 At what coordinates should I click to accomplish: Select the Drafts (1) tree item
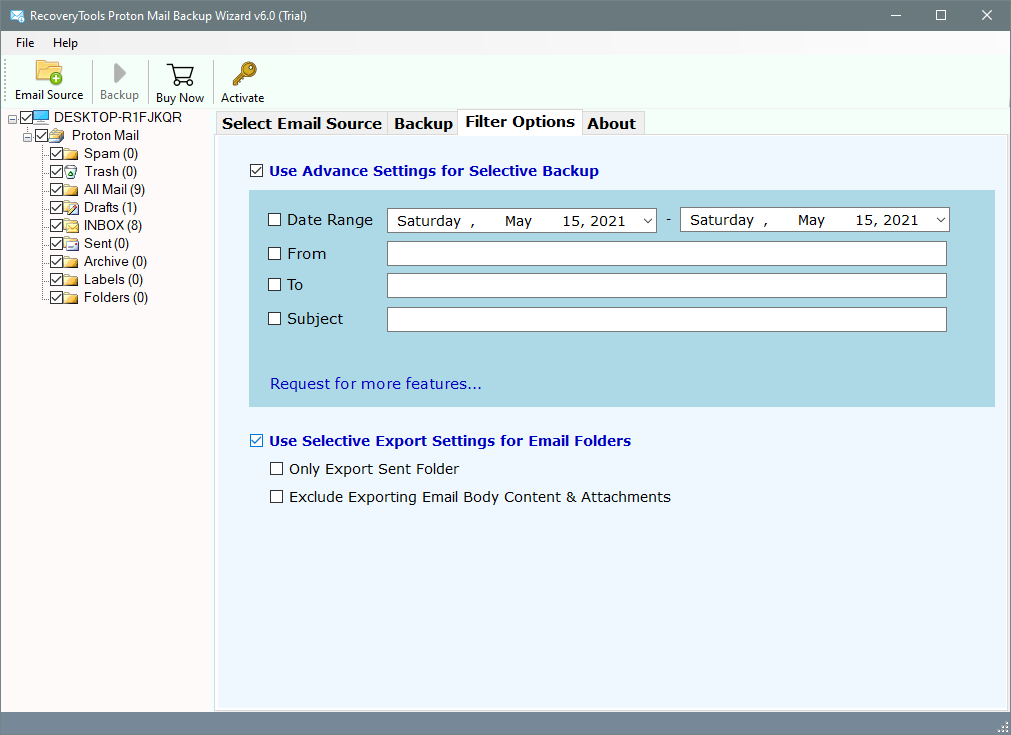pos(110,208)
